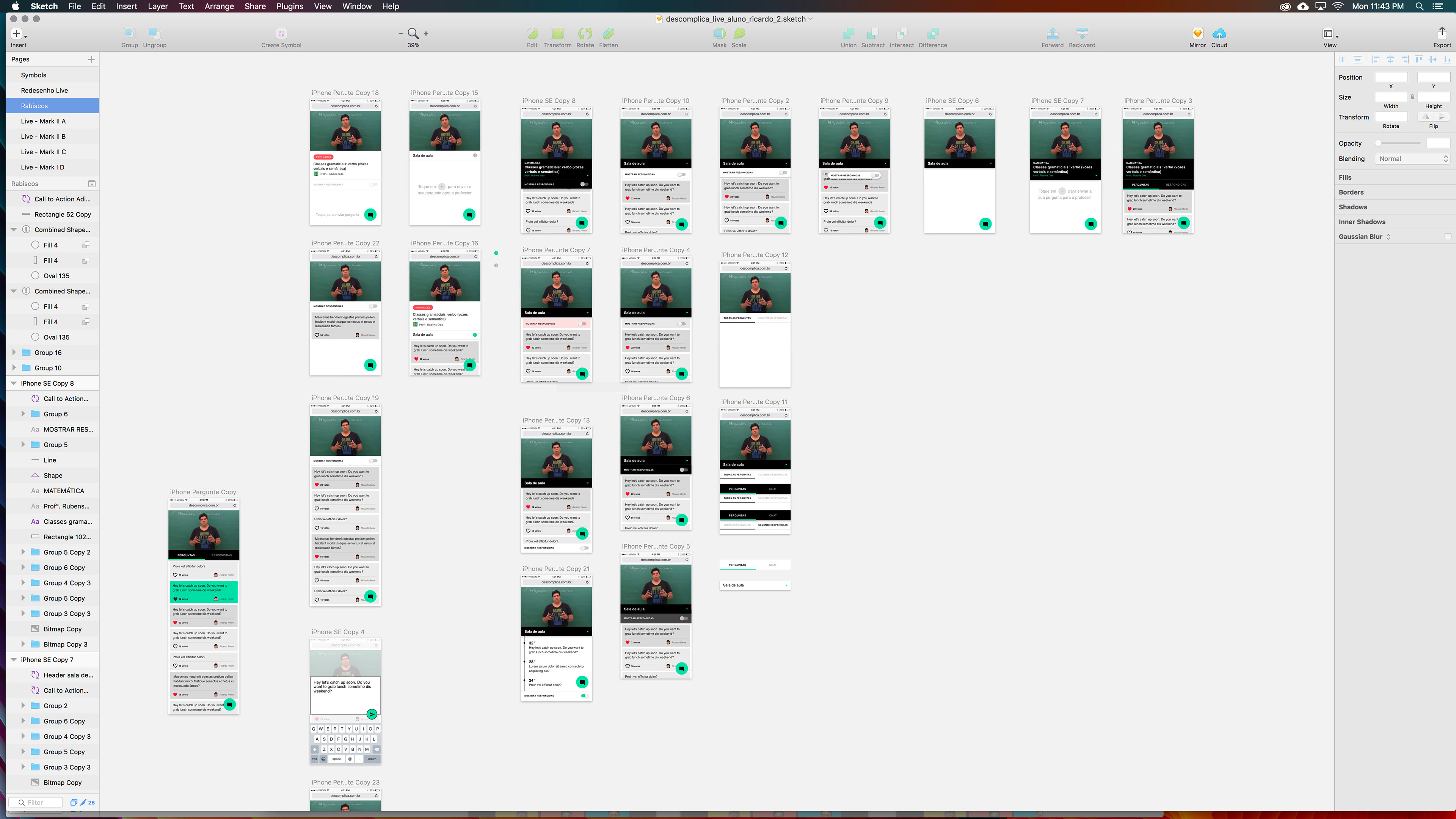The image size is (1456, 819).
Task: Open the Insert tool menu
Action: (19, 34)
